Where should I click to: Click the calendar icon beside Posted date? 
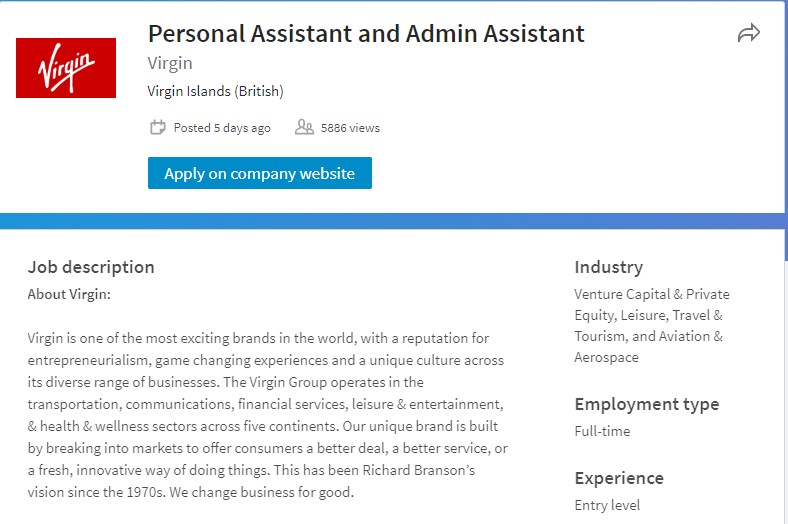pos(158,128)
